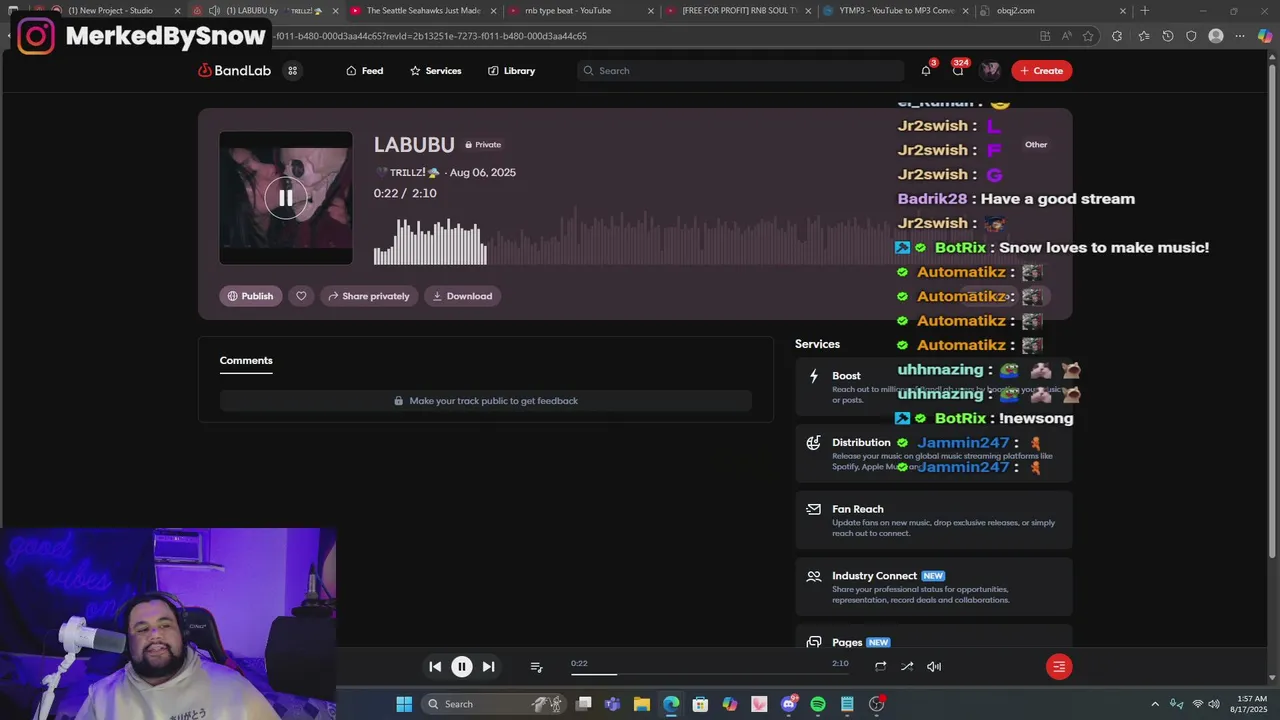1280x720 pixels.
Task: Open the Library page
Action: [x=511, y=71]
